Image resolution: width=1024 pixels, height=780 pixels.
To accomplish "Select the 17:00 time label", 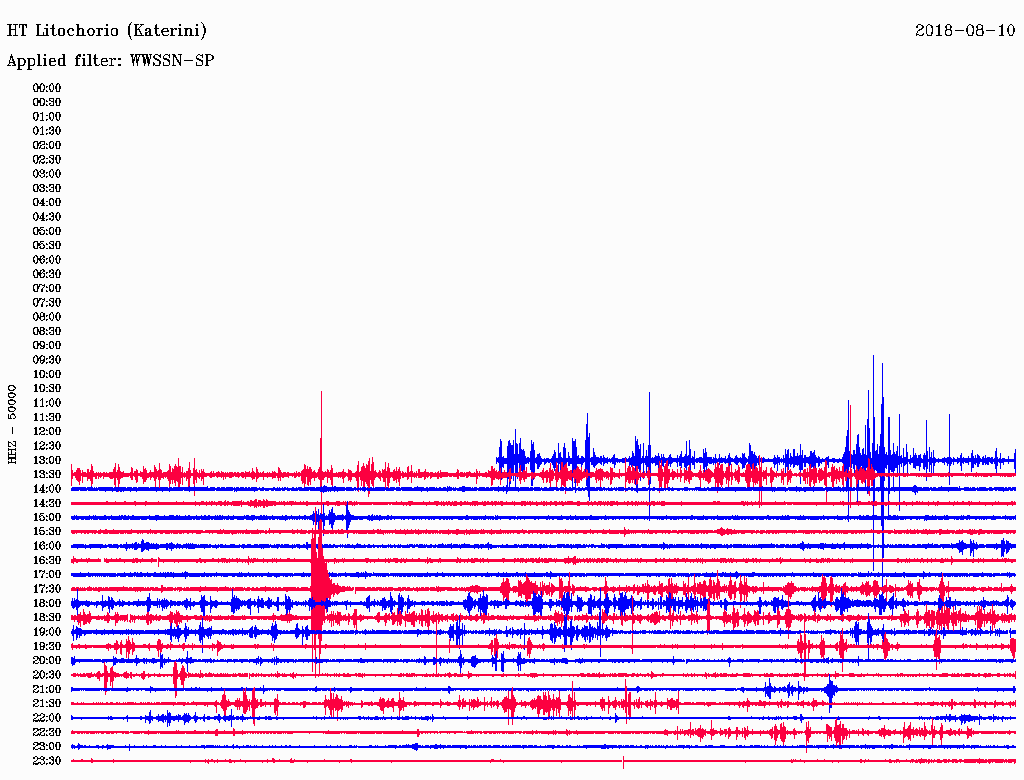I will tap(47, 575).
